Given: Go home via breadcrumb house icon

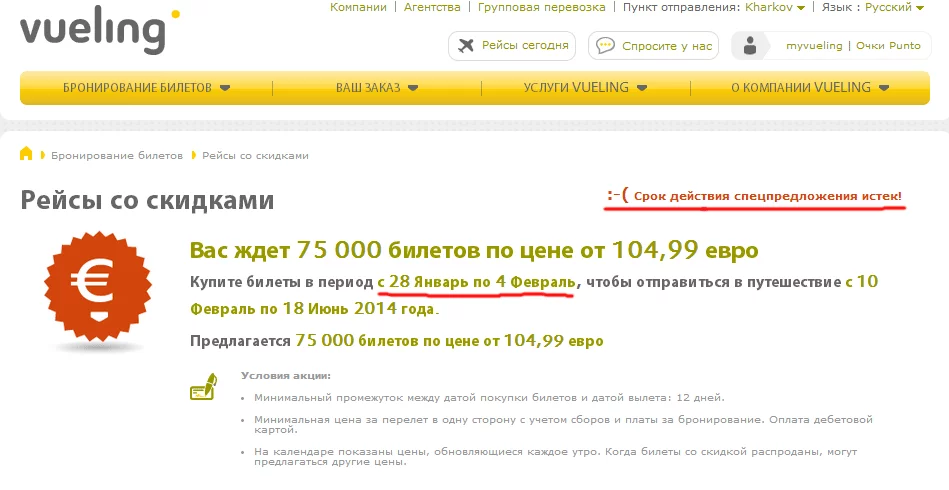Looking at the screenshot, I should pyautogui.click(x=26, y=154).
